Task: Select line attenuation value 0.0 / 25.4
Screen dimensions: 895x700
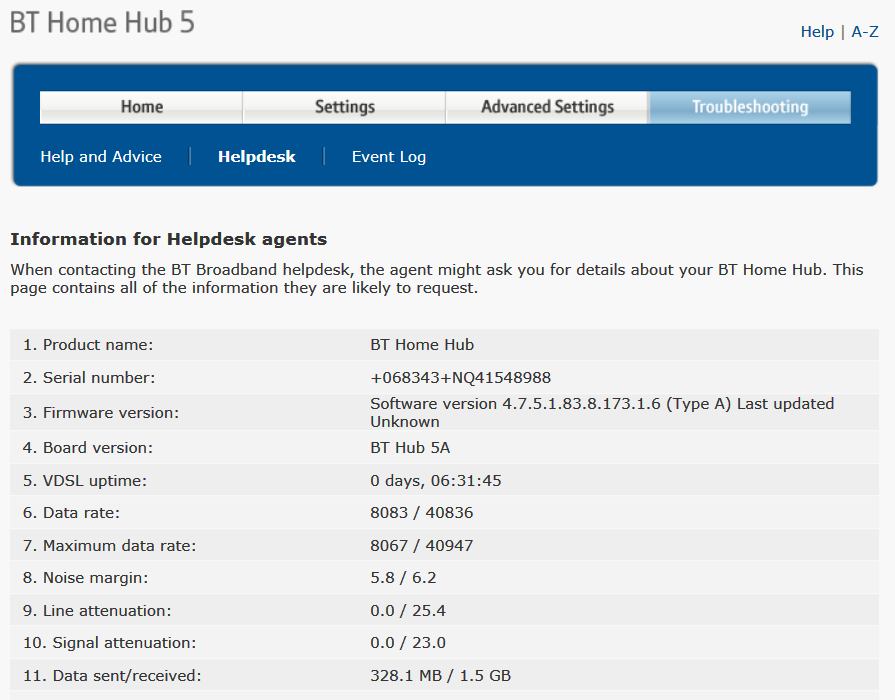Action: (408, 611)
